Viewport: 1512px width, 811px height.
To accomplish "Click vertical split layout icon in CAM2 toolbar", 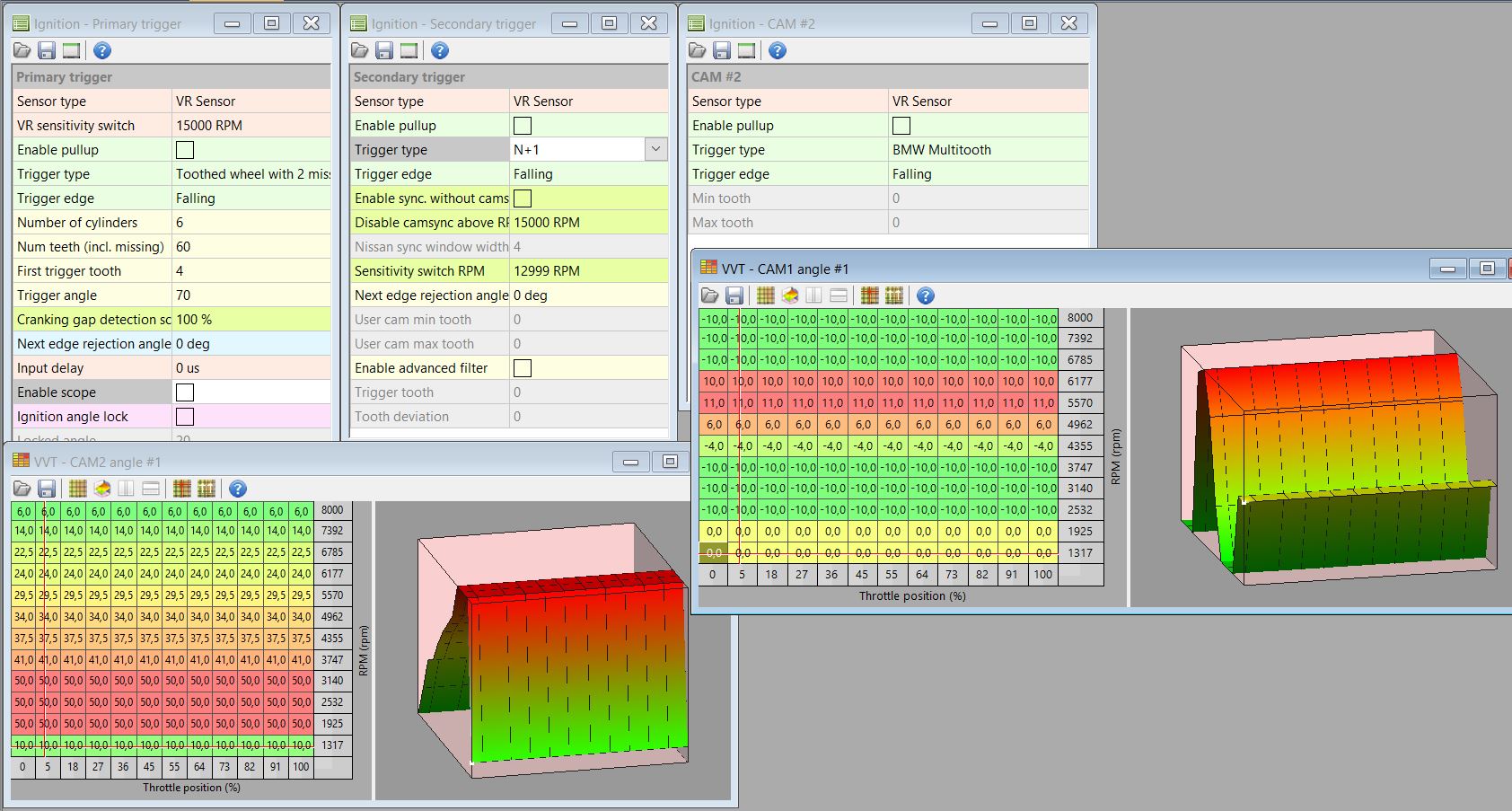I will (126, 489).
